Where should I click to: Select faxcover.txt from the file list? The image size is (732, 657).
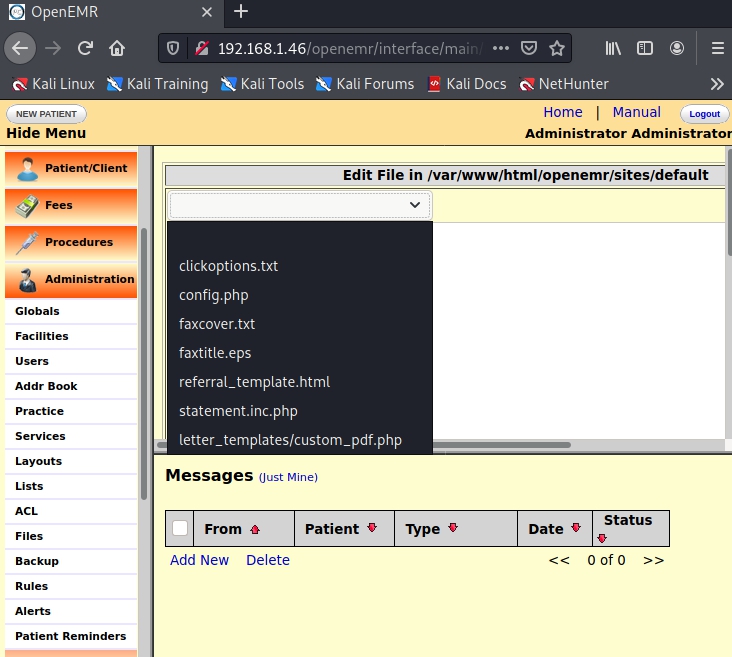(300, 324)
